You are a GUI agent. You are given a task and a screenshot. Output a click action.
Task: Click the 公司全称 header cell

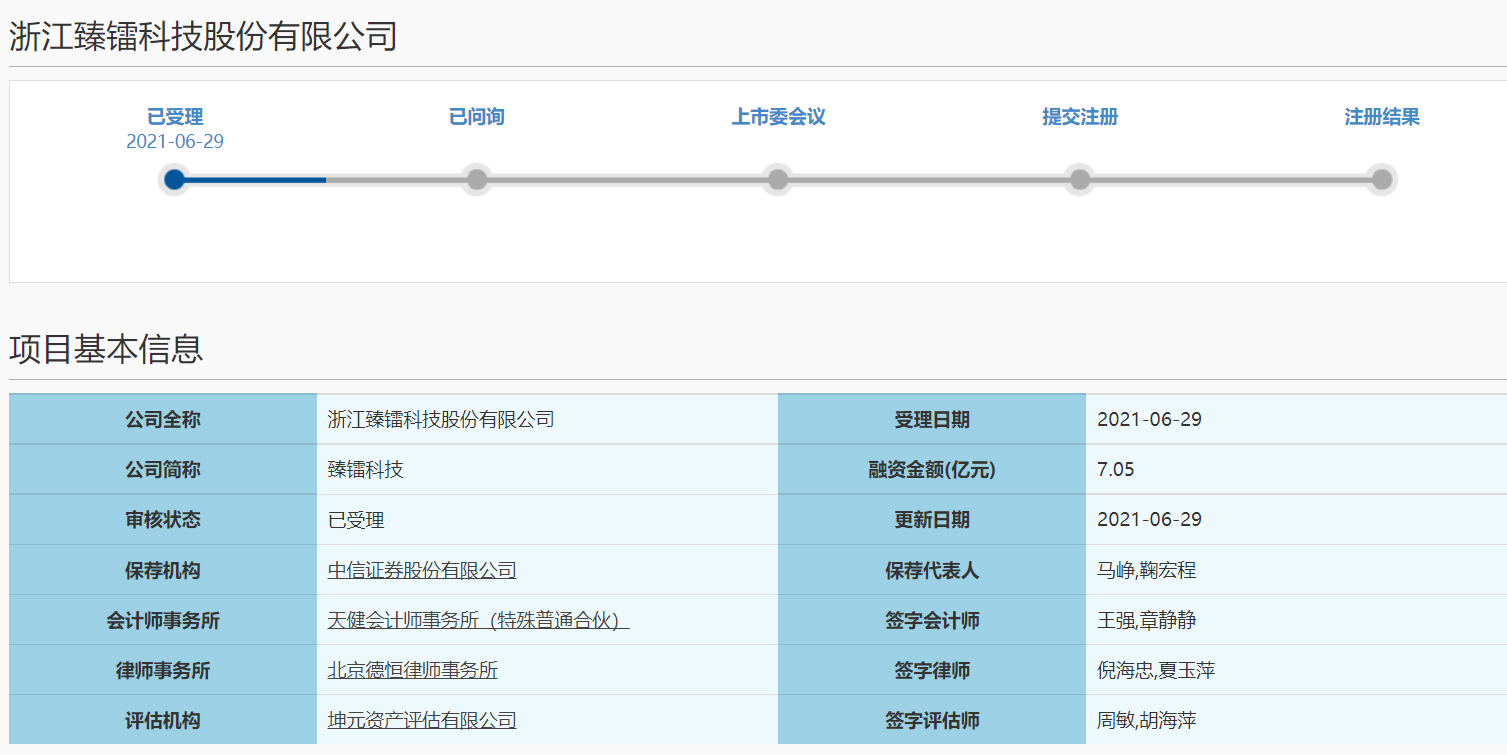click(163, 420)
